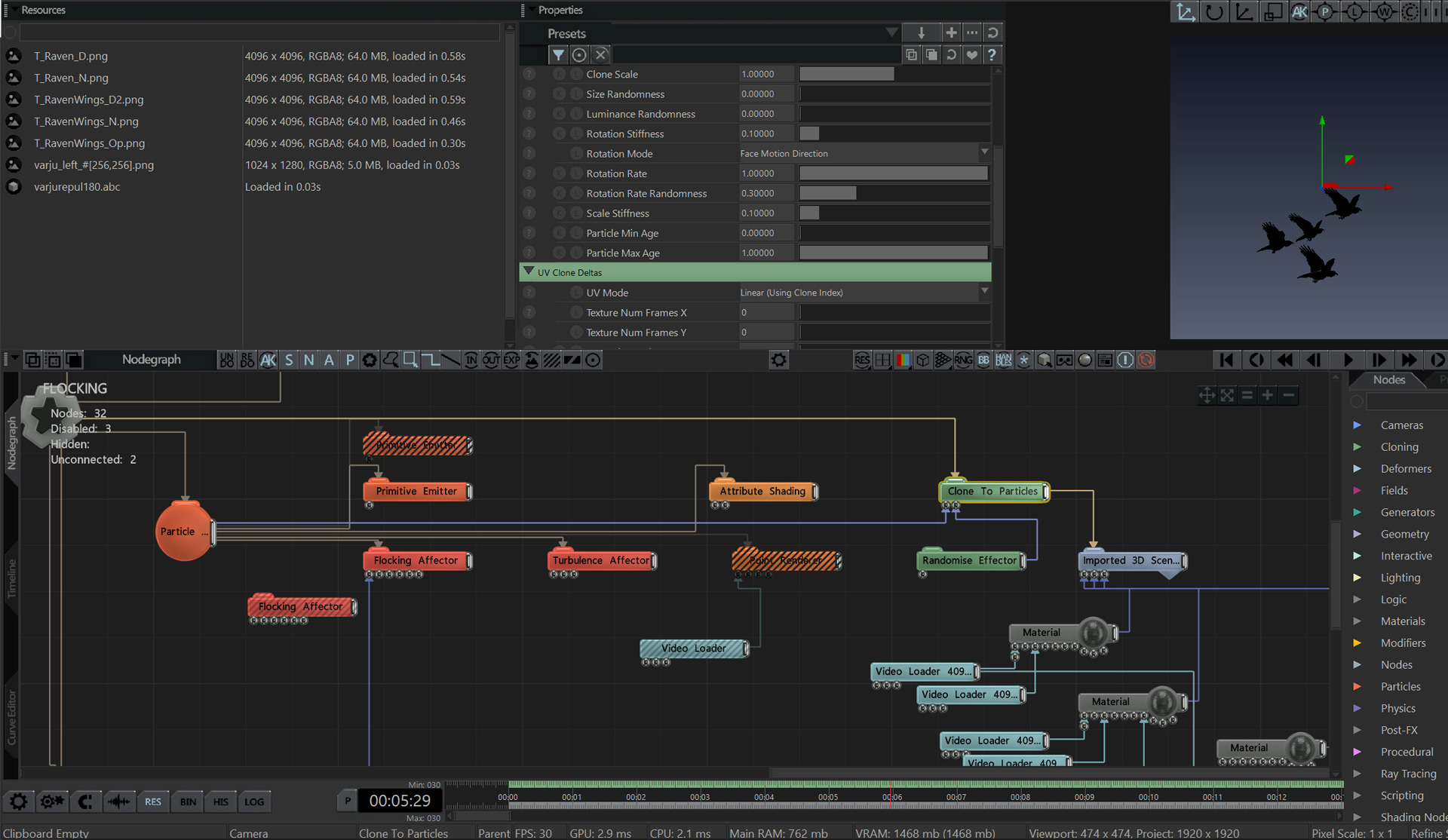Click the add preset plus button
The image size is (1448, 840).
click(x=951, y=33)
